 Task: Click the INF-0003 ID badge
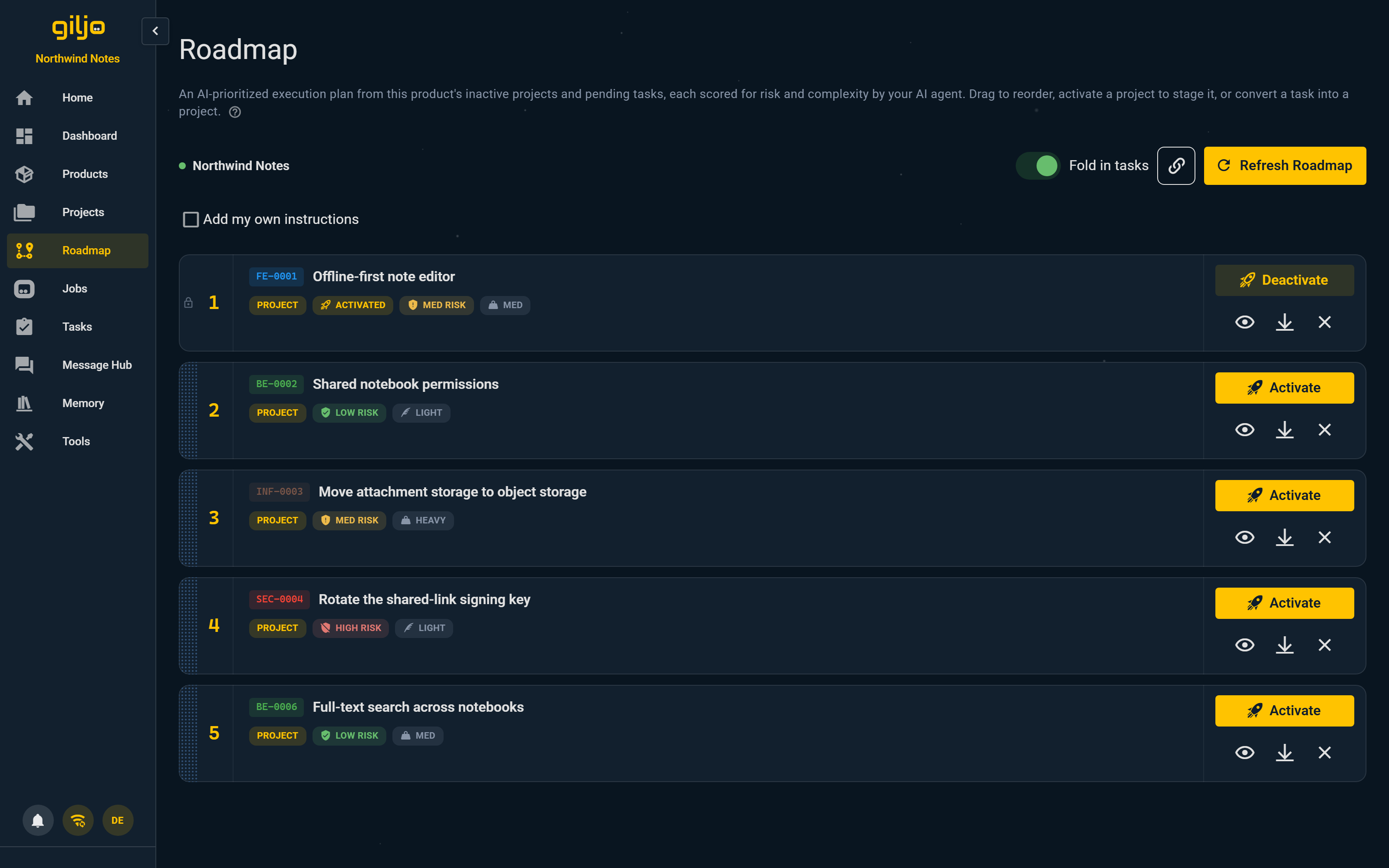pyautogui.click(x=279, y=492)
